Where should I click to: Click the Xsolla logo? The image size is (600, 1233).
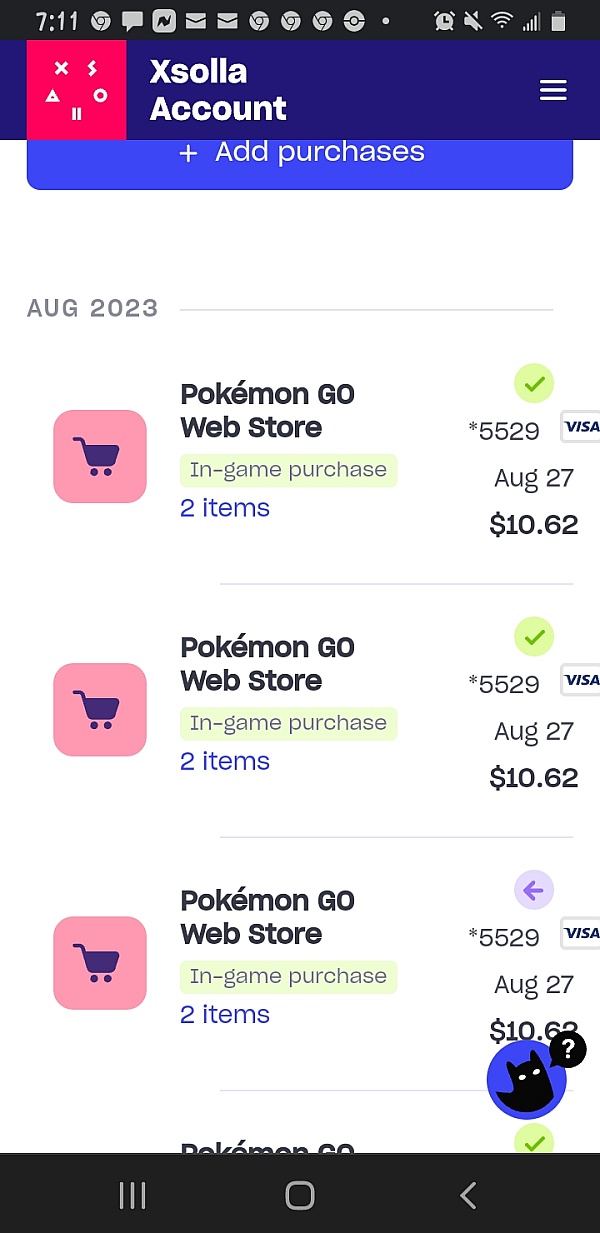(x=76, y=89)
